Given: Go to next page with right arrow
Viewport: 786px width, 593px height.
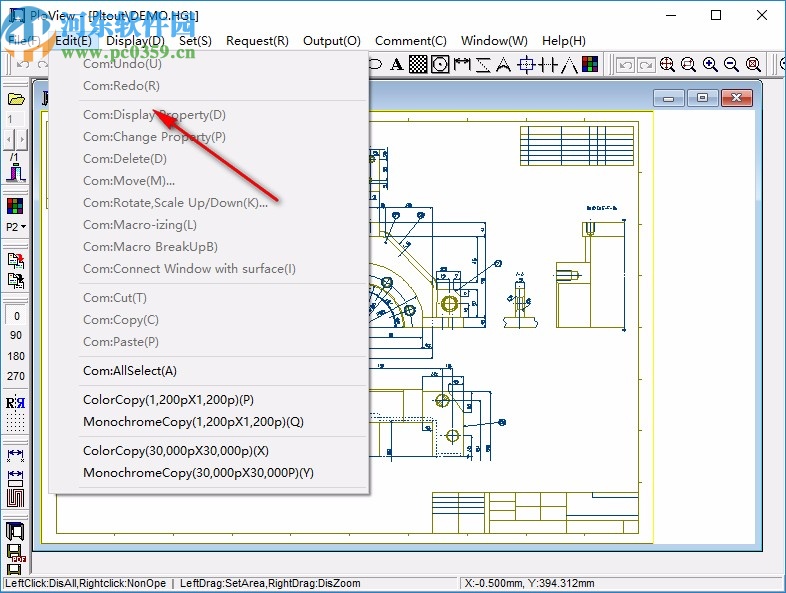Looking at the screenshot, I should (x=22, y=139).
